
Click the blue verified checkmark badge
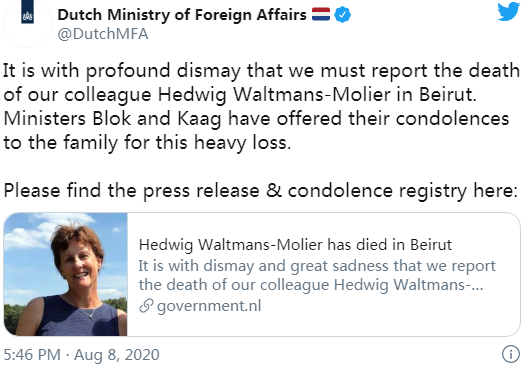tap(342, 15)
